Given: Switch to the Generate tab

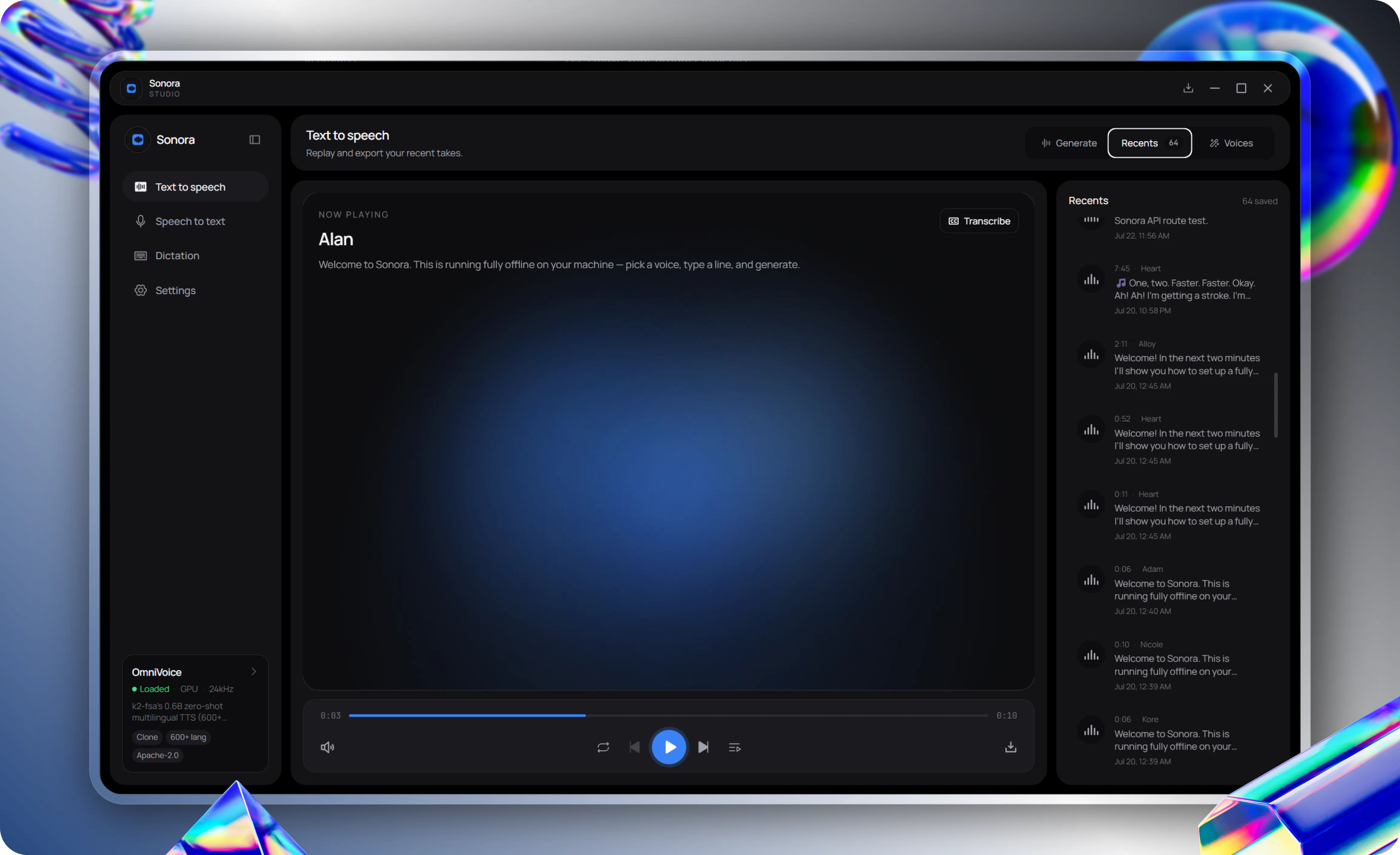Looking at the screenshot, I should tap(1069, 143).
